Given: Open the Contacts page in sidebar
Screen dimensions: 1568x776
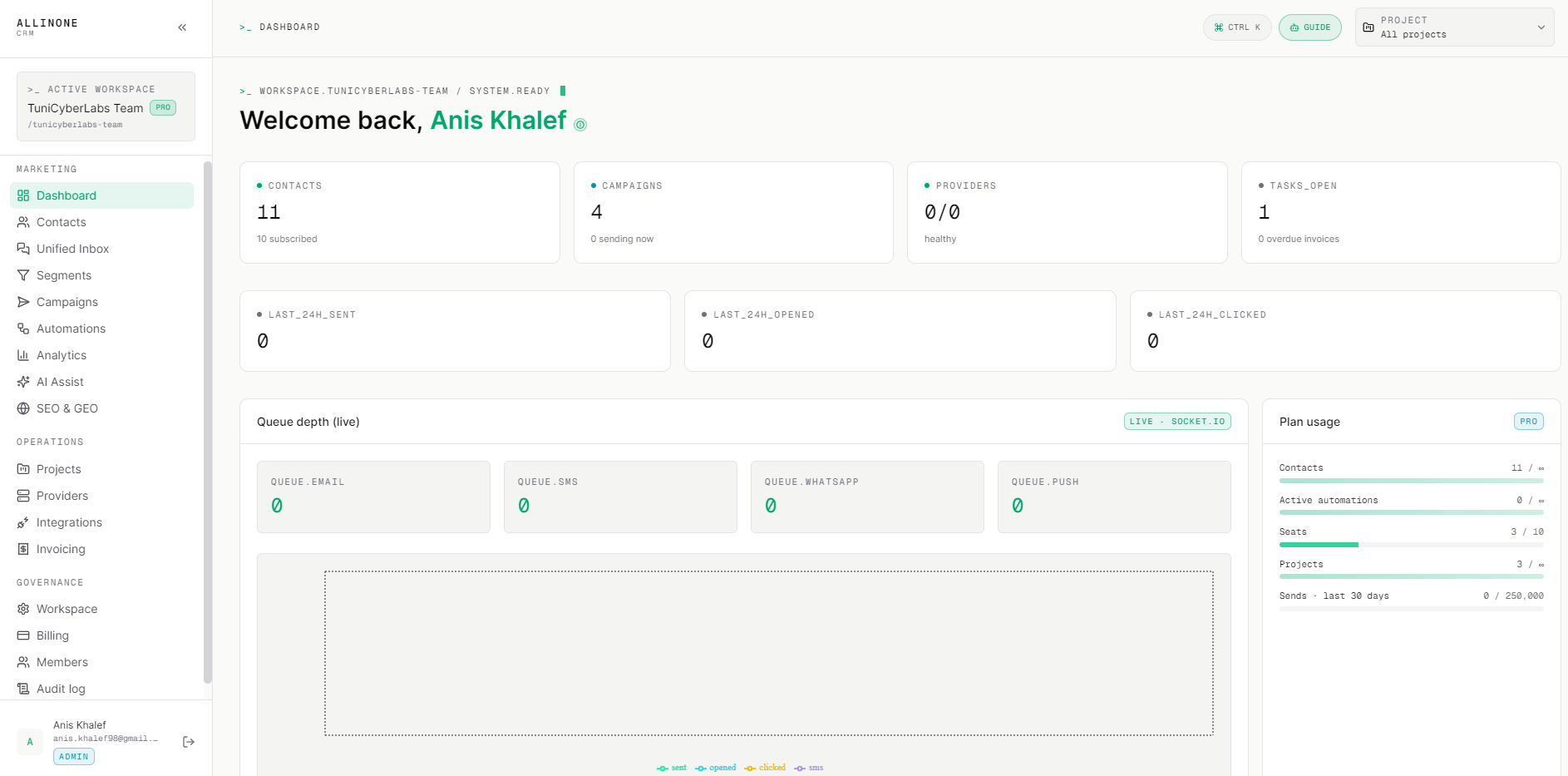Looking at the screenshot, I should (x=101, y=222).
